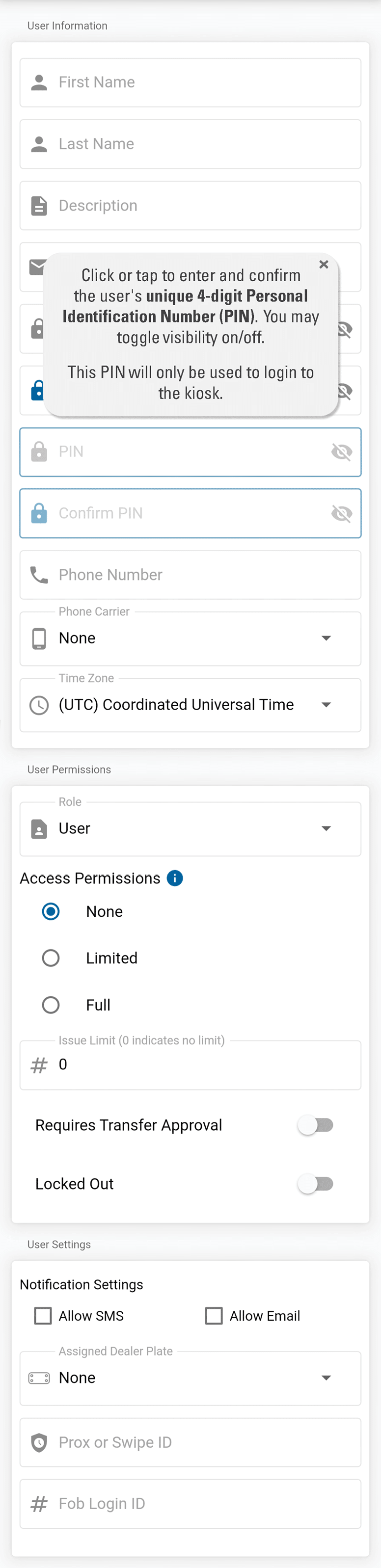Click the shield icon in Prox or Swipe ID

pos(39,1442)
